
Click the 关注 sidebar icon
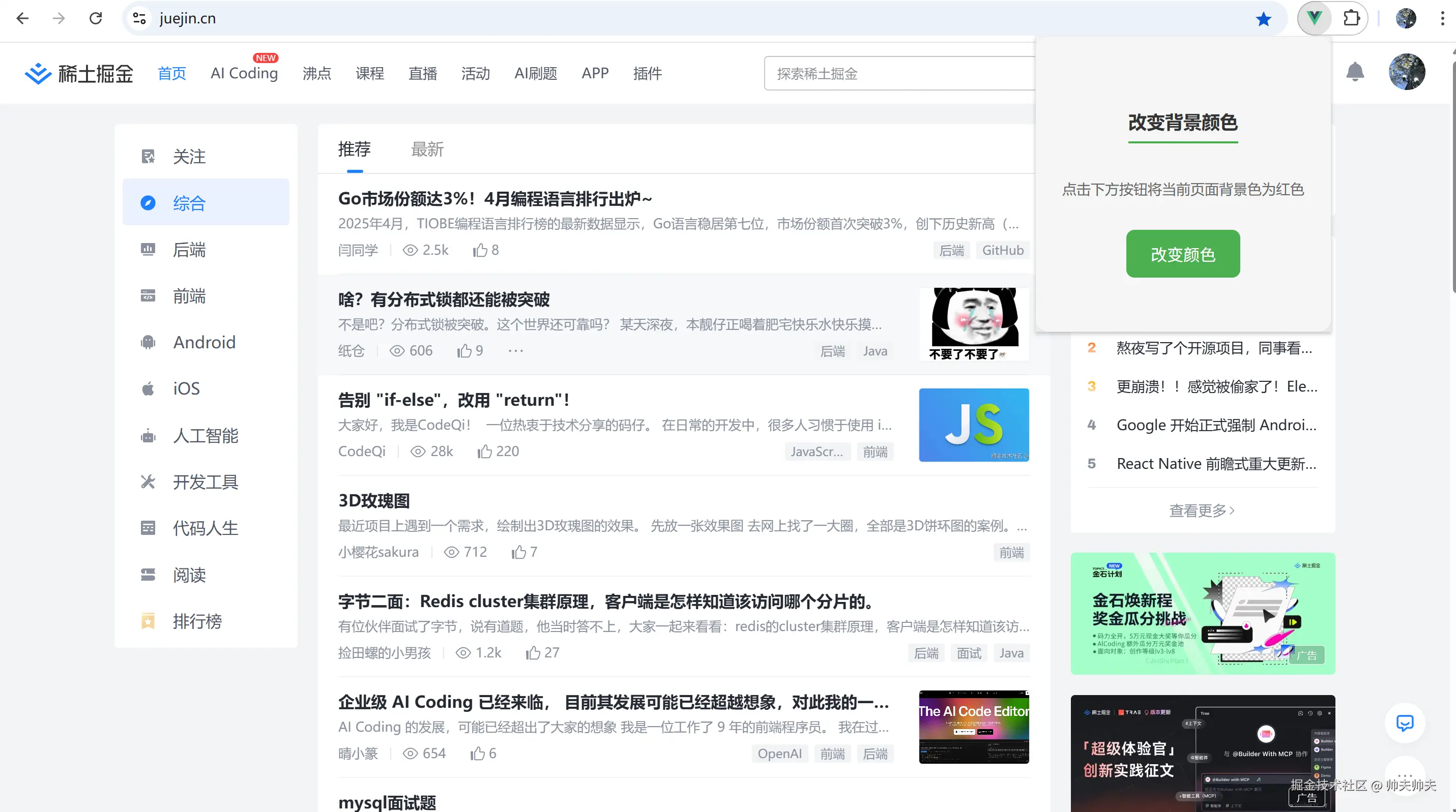[148, 157]
